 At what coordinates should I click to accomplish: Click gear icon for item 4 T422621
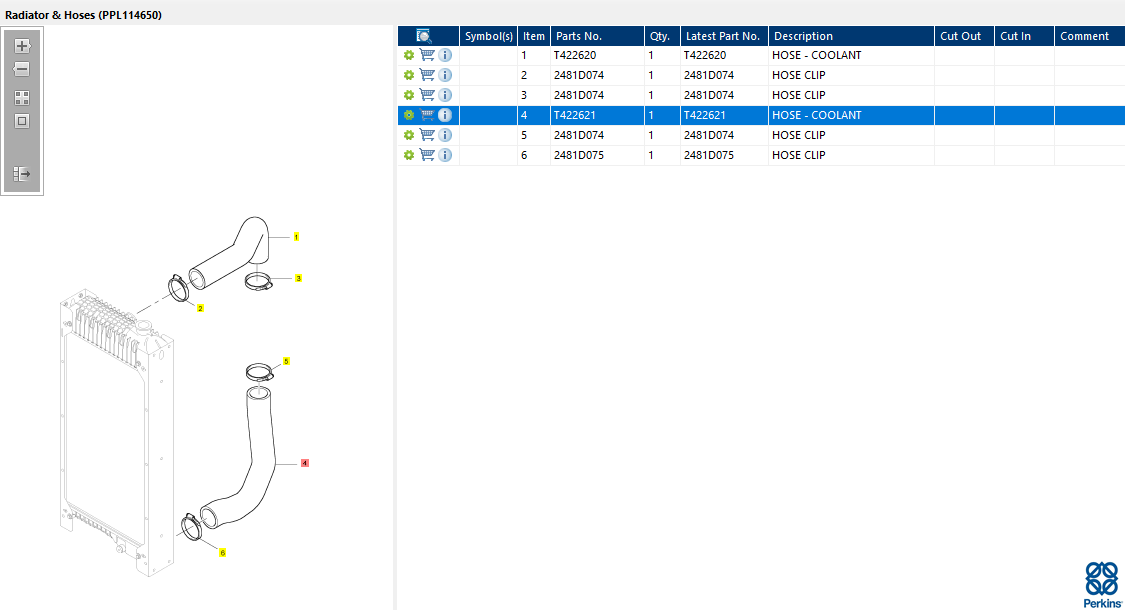[409, 115]
